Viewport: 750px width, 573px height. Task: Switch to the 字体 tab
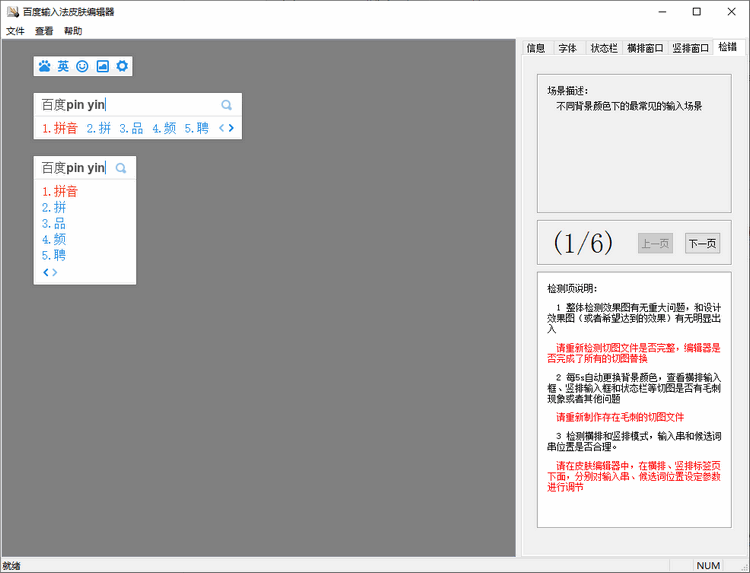pyautogui.click(x=568, y=48)
